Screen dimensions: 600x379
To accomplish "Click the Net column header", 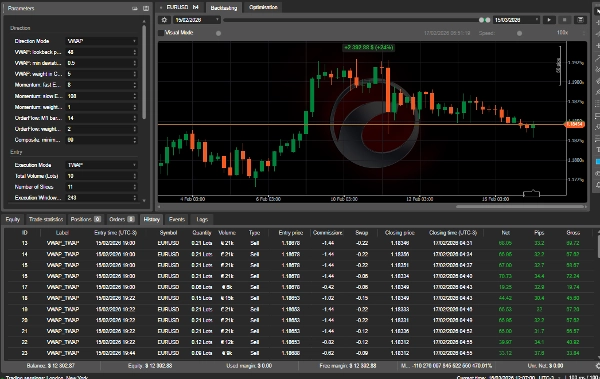I will (505, 233).
